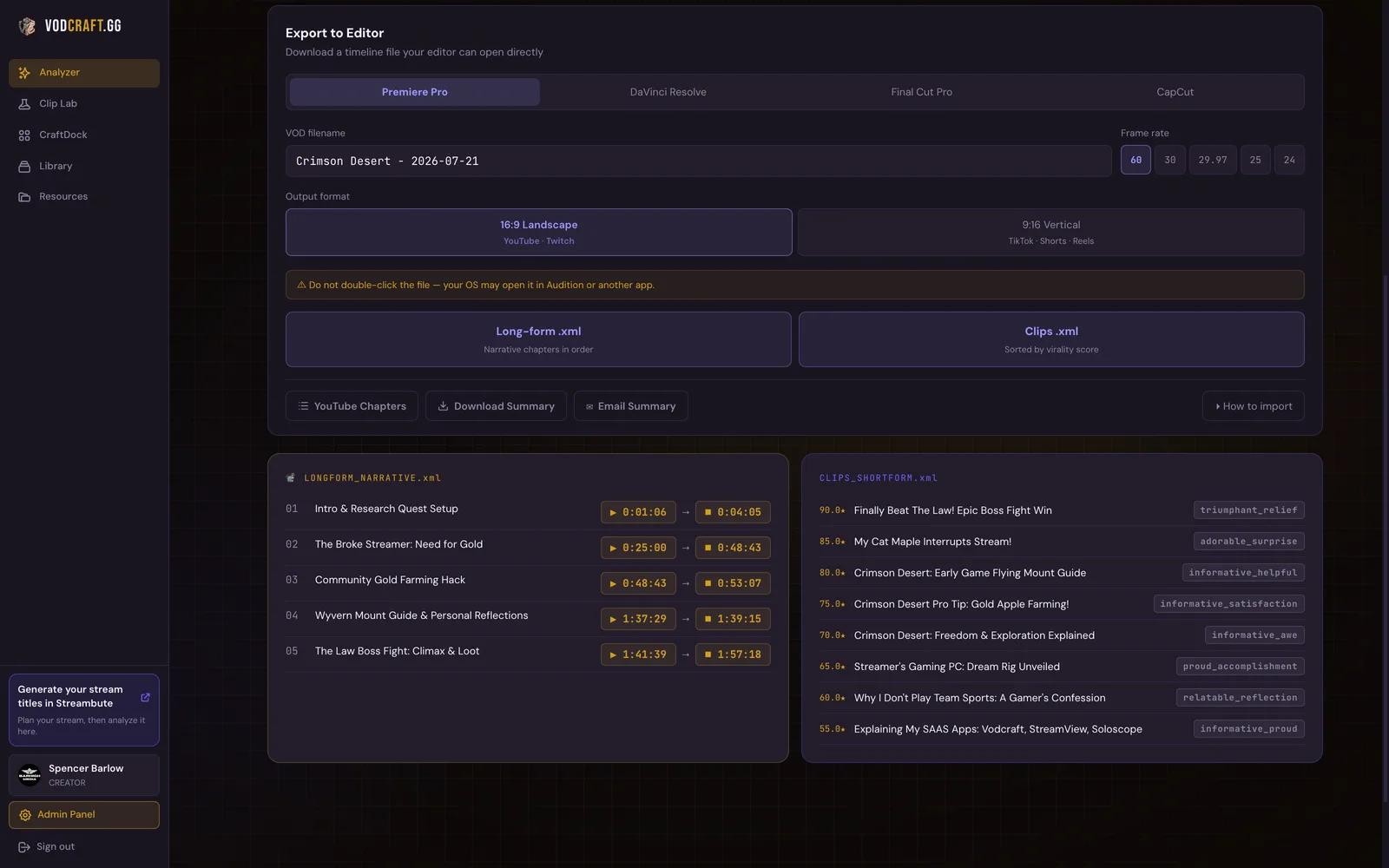Jump to chapter 01 end 0:04:05
Image resolution: width=1389 pixels, height=868 pixels.
tap(733, 512)
